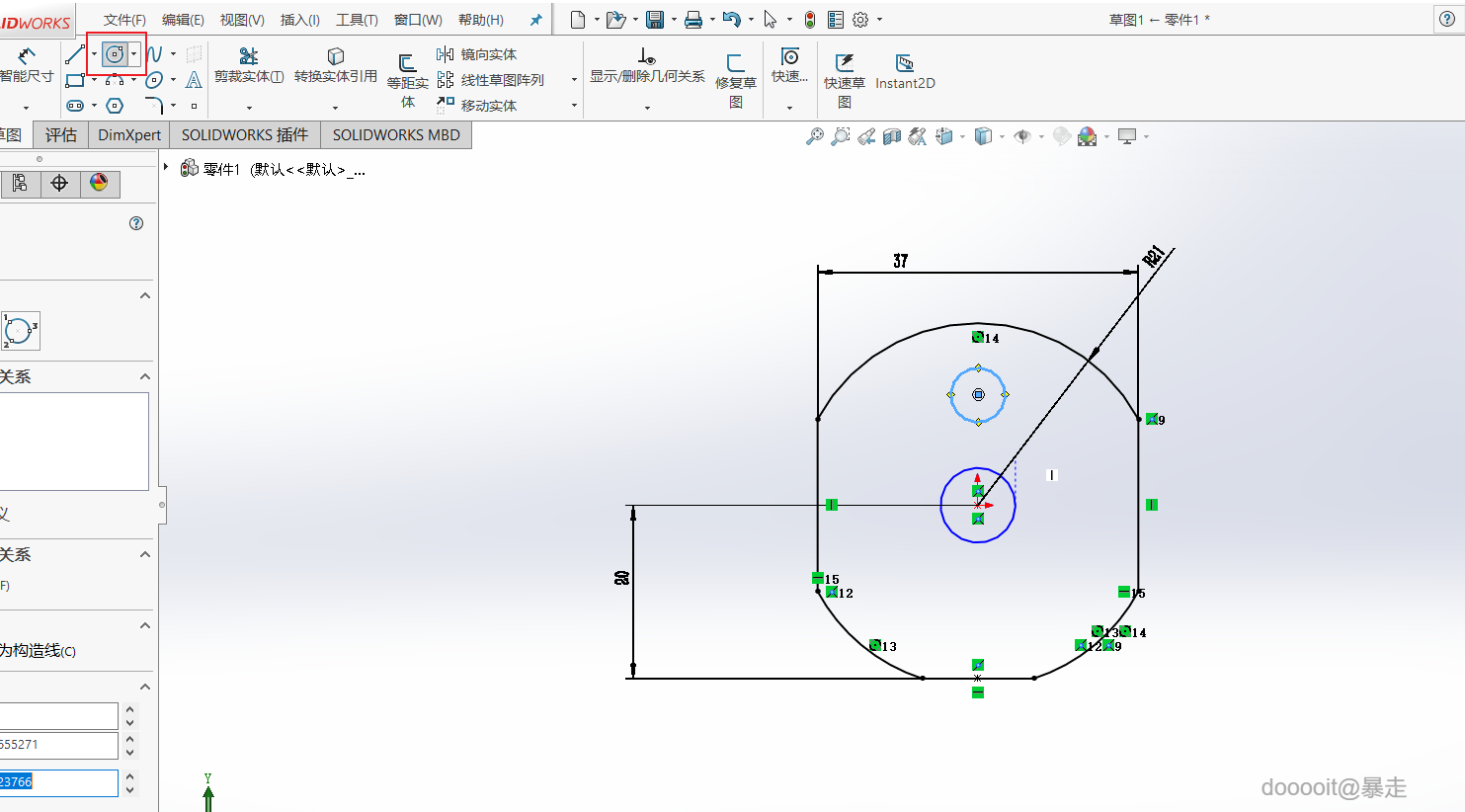Activate the Text sketch tool
This screenshot has width=1465, height=812.
(194, 80)
